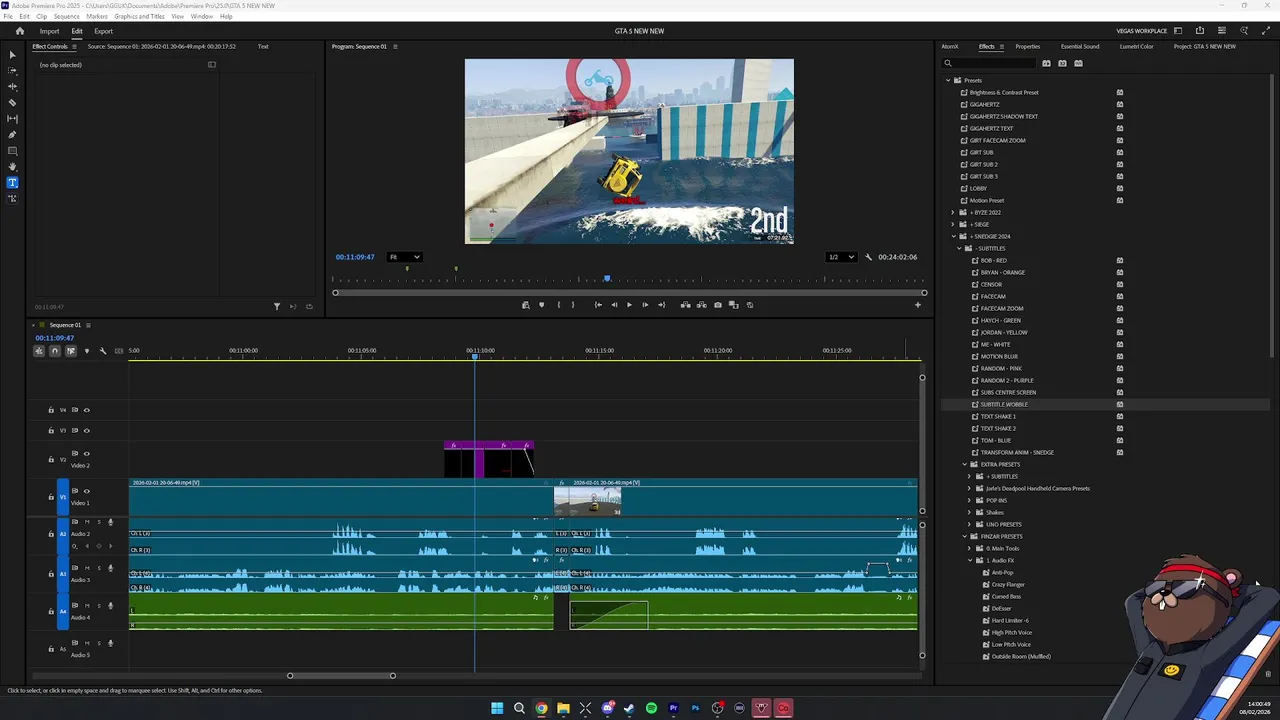1280x720 pixels.
Task: Click the Lift button
Action: (685, 305)
